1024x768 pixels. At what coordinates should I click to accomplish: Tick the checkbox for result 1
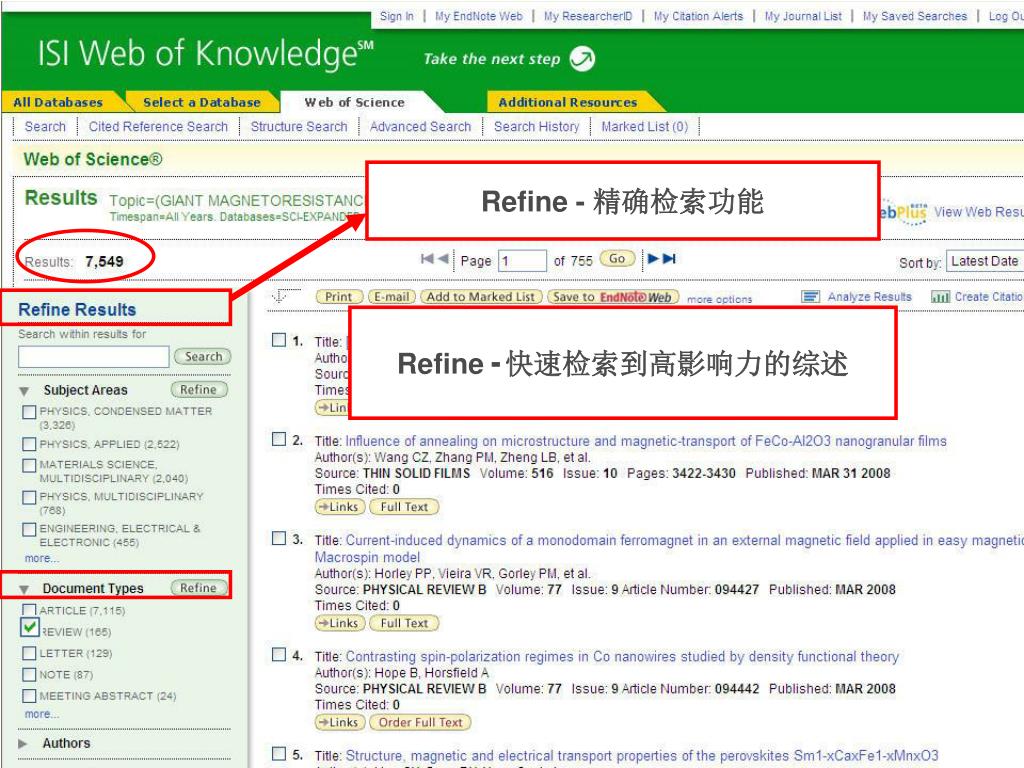279,340
